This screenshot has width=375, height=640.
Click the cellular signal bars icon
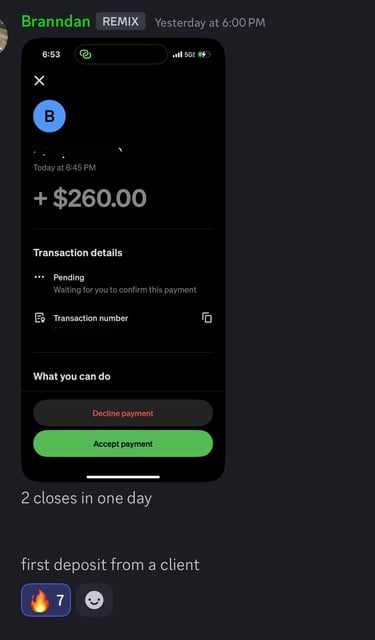177,54
